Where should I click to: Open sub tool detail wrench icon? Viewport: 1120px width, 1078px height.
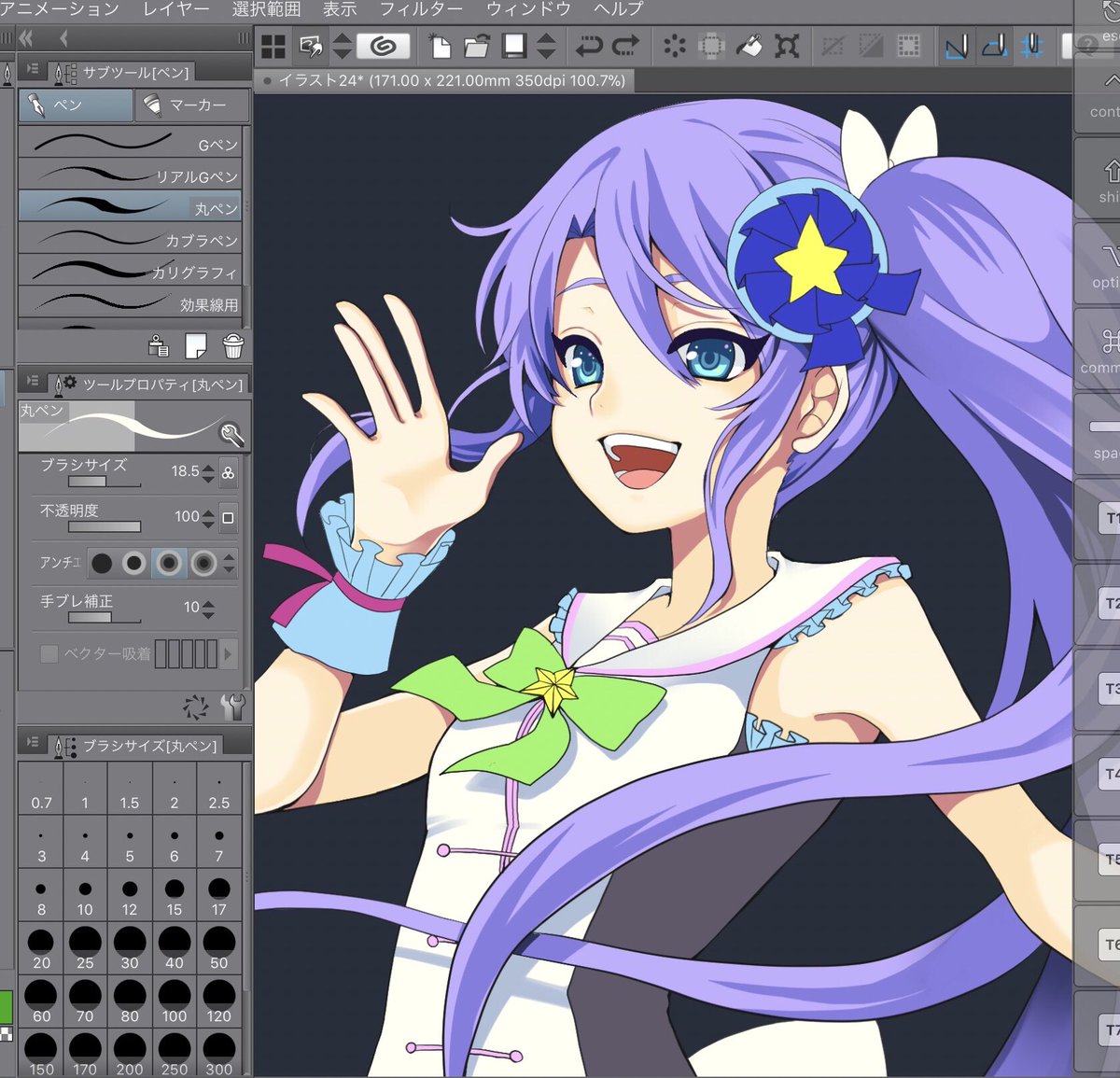coord(233,707)
